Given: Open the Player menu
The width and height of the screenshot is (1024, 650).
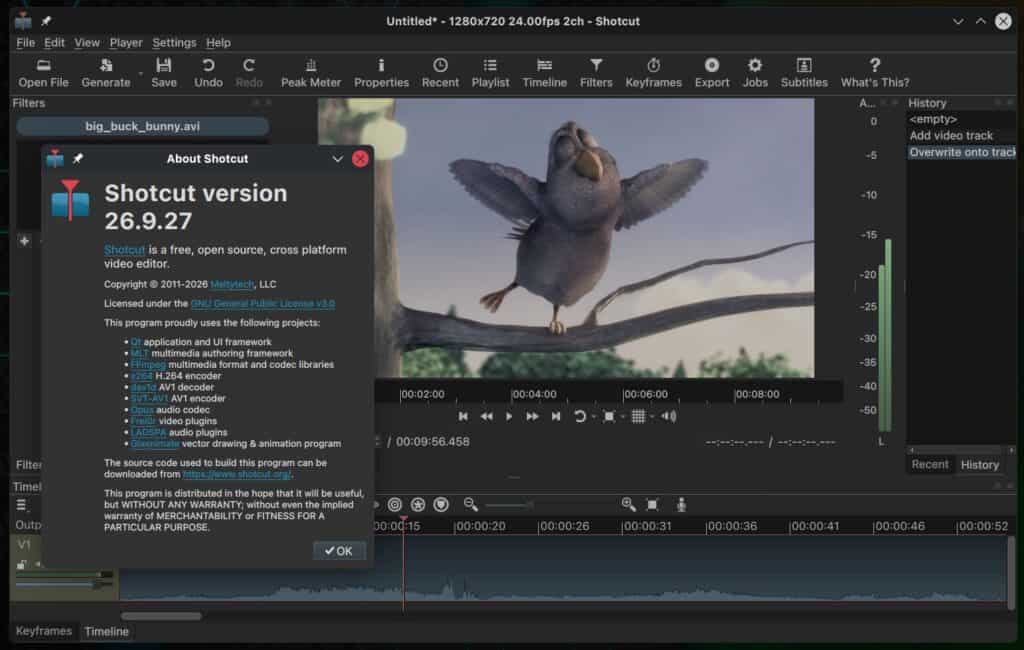Looking at the screenshot, I should [x=125, y=42].
